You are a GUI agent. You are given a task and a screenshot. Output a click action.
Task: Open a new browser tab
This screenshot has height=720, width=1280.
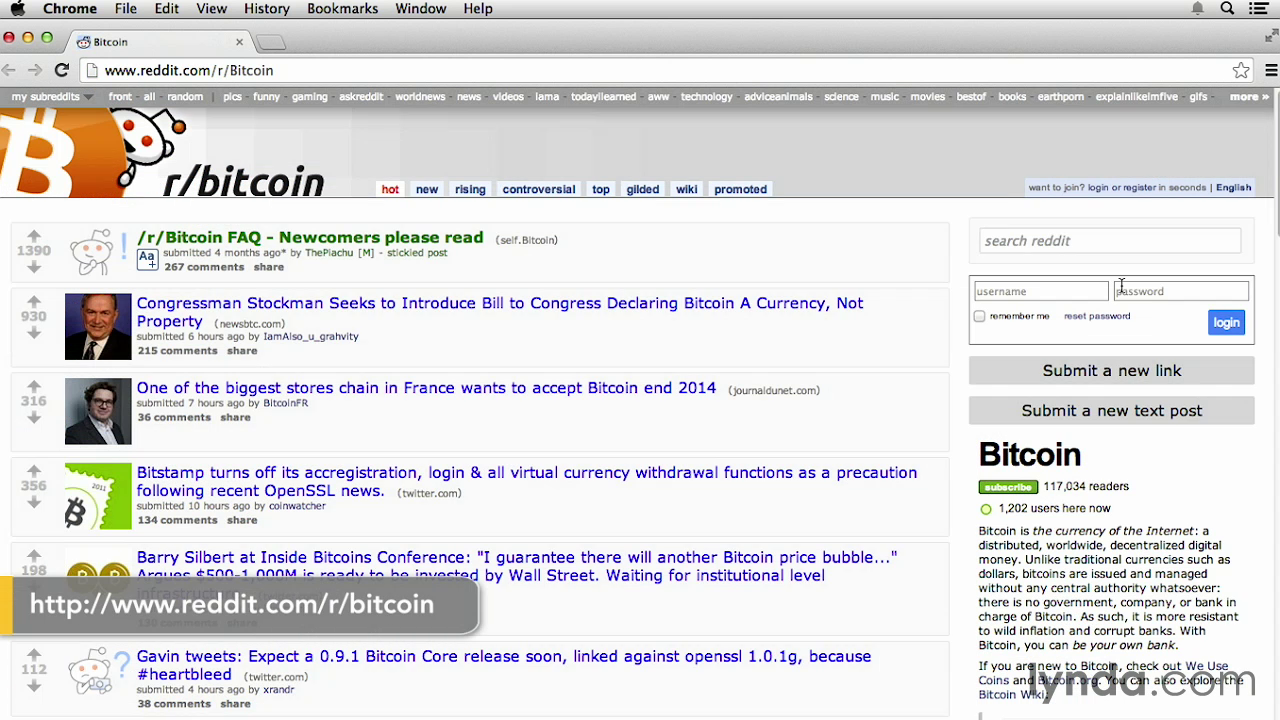click(x=271, y=42)
